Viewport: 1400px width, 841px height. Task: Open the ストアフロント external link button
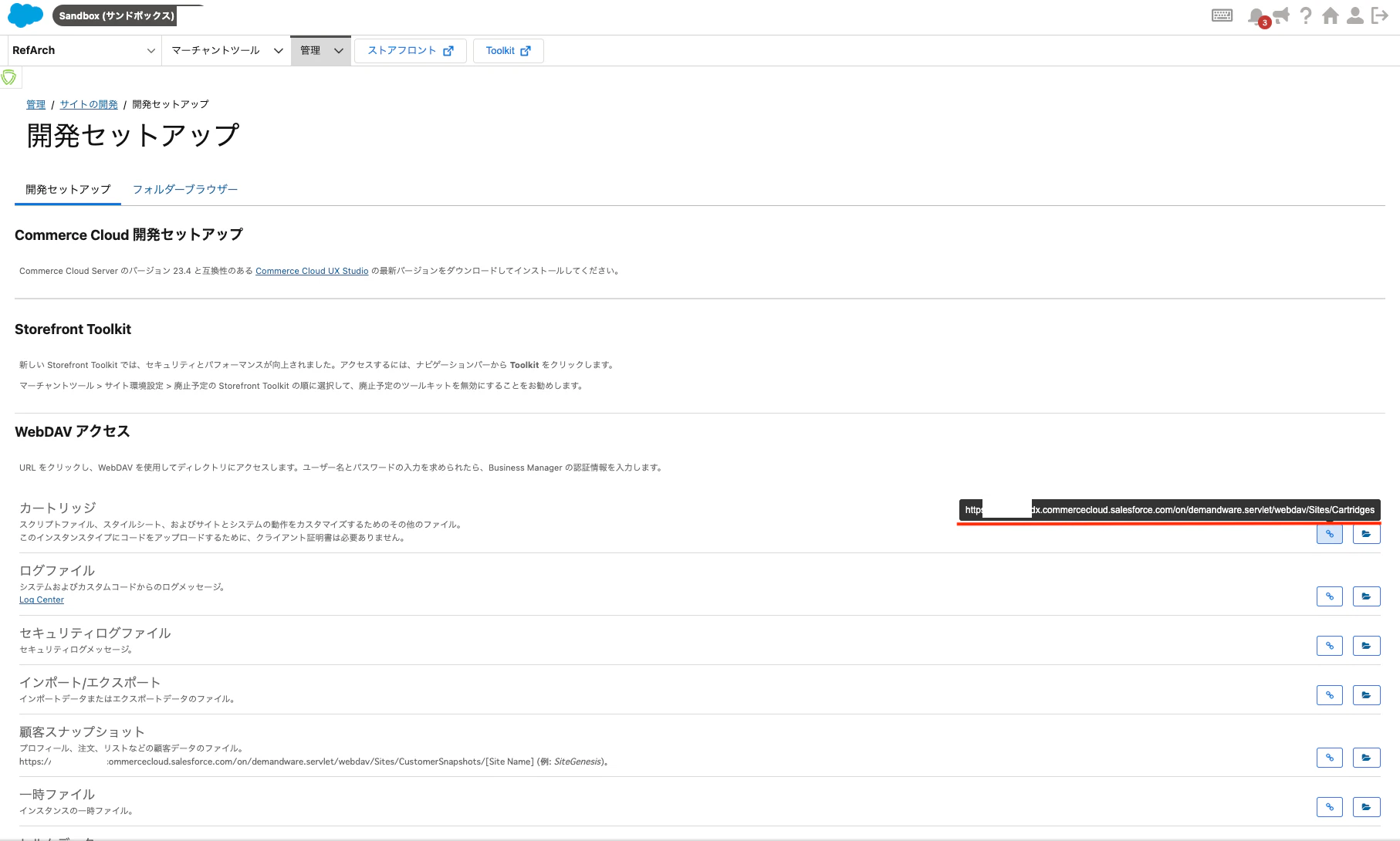411,51
